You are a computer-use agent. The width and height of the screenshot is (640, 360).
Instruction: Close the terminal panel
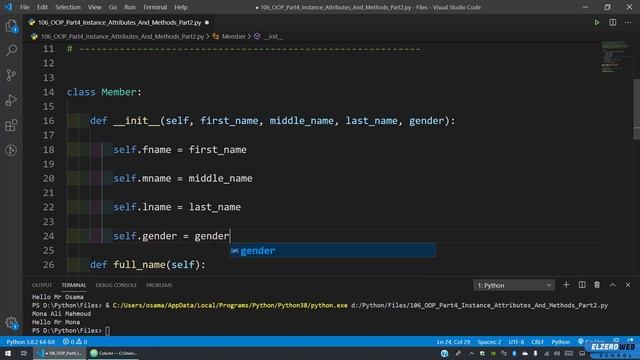pyautogui.click(x=628, y=285)
